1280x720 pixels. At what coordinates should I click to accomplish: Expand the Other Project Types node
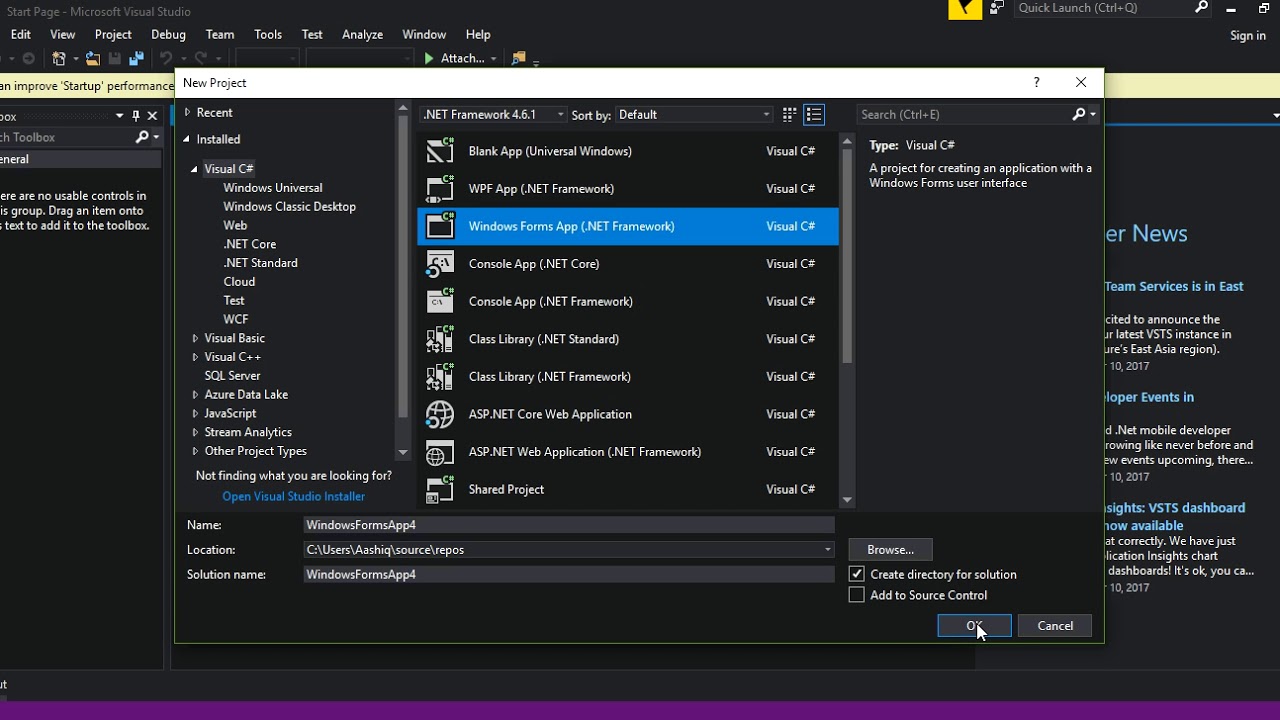(x=195, y=451)
